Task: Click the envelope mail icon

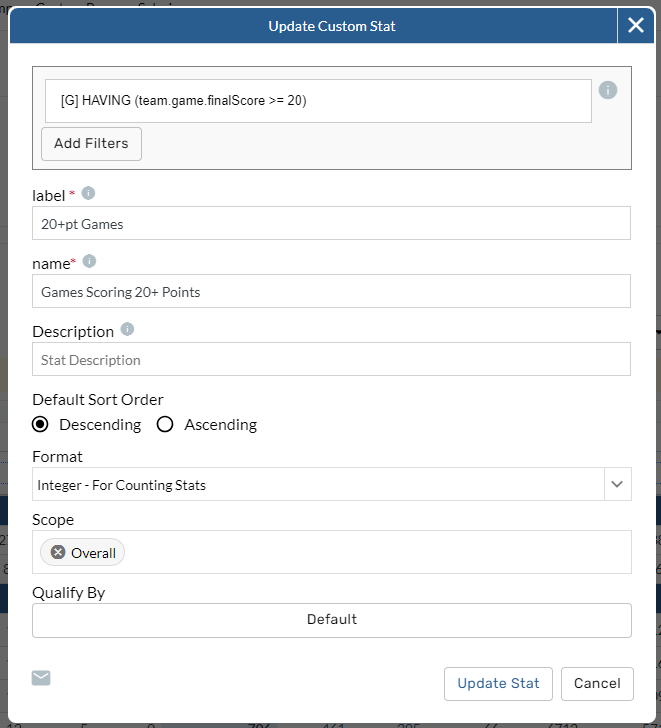Action: tap(41, 678)
